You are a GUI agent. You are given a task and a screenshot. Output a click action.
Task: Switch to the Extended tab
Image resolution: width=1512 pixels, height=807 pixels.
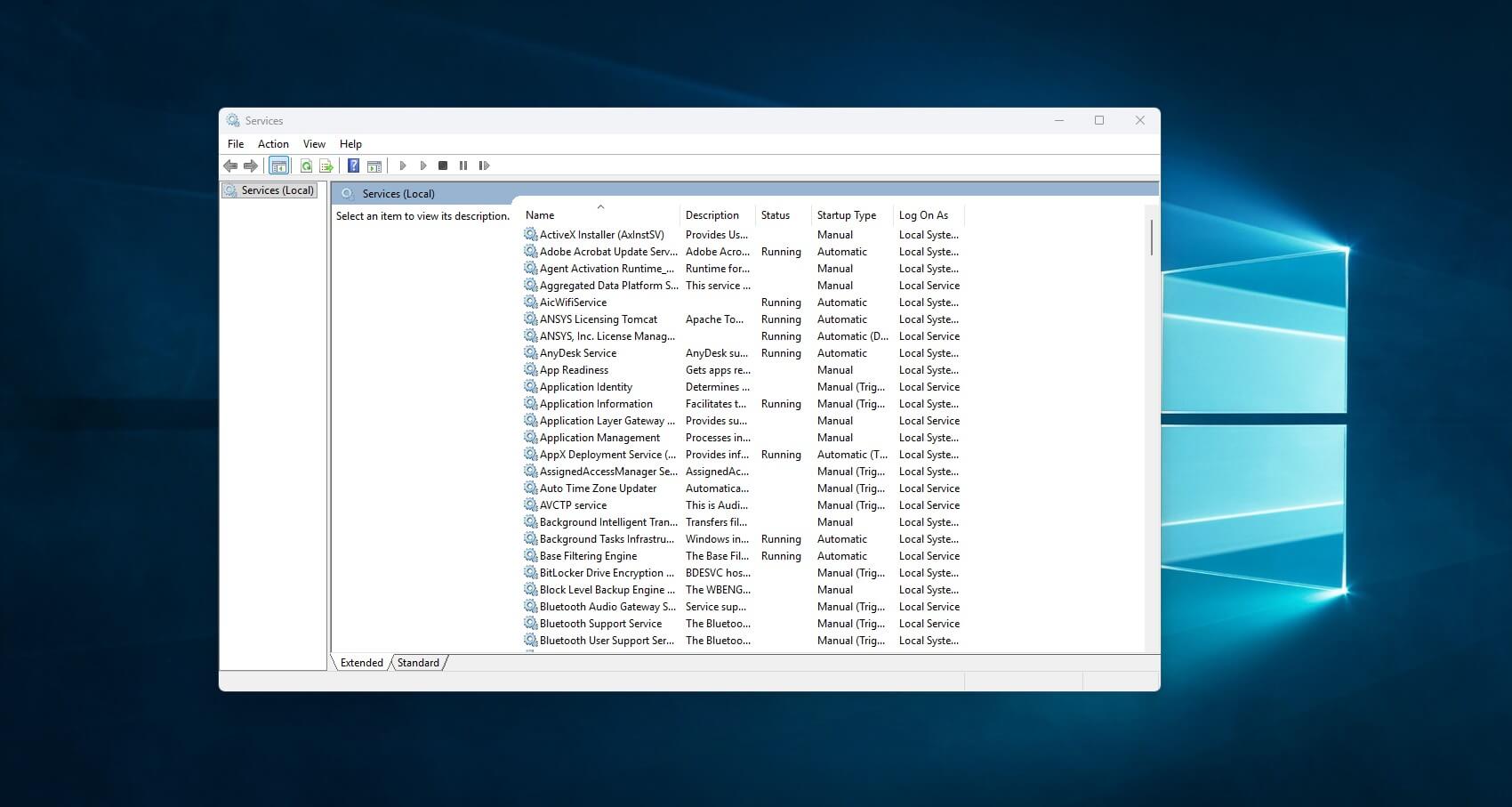click(x=361, y=663)
